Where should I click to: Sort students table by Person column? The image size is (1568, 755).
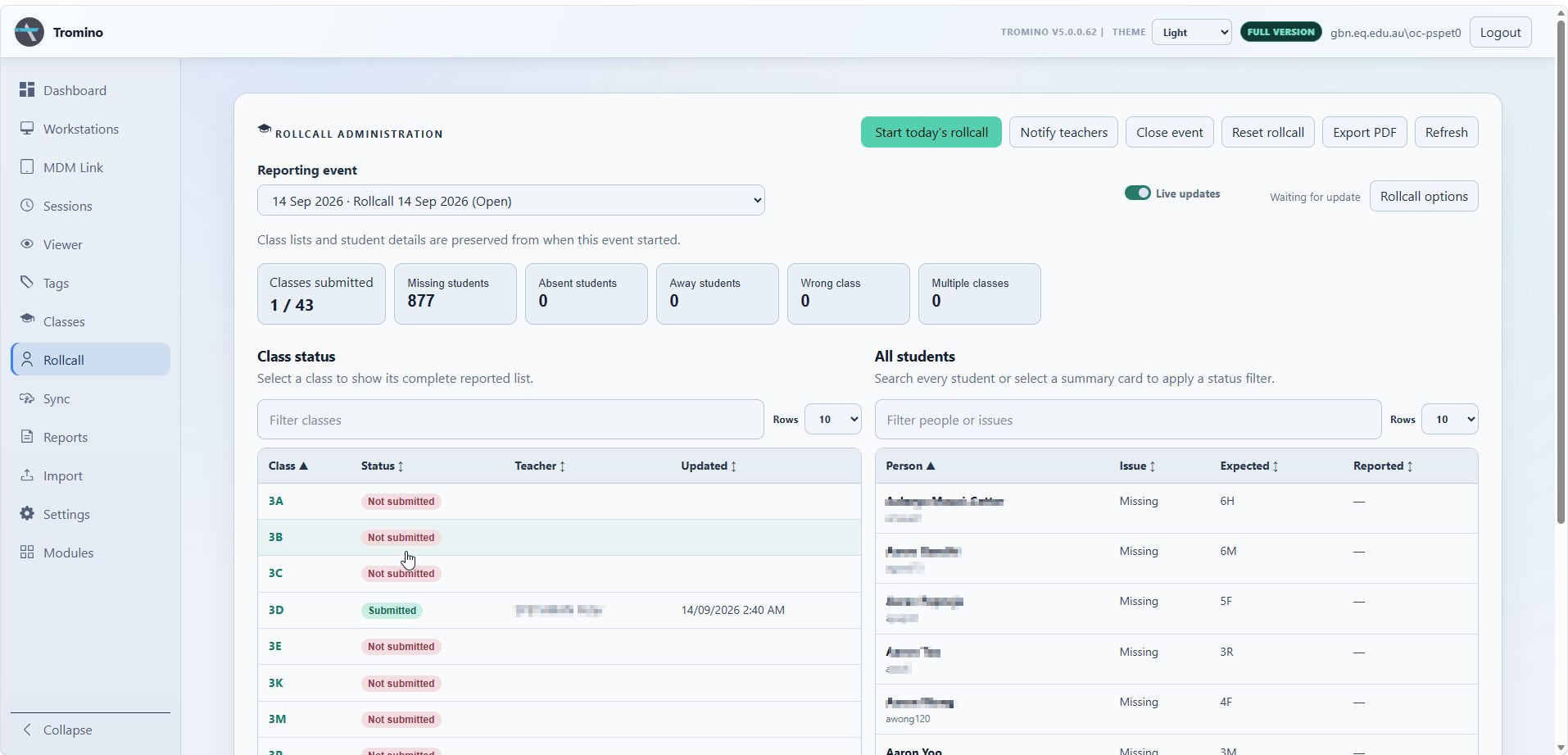click(x=910, y=466)
